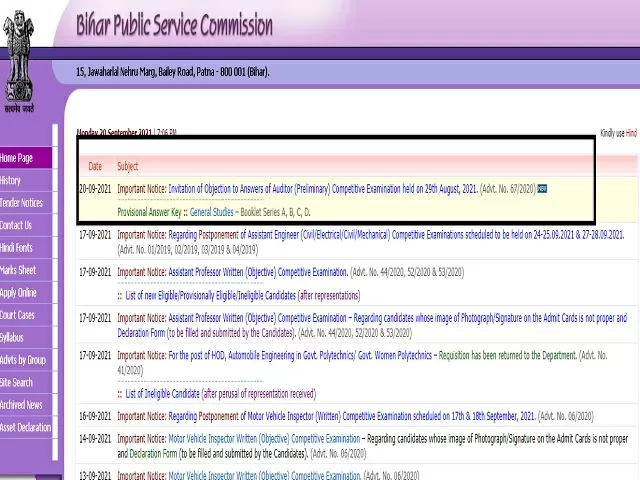640x480 pixels.
Task: Open the Contact Us sidebar entry
Action: [x=17, y=225]
